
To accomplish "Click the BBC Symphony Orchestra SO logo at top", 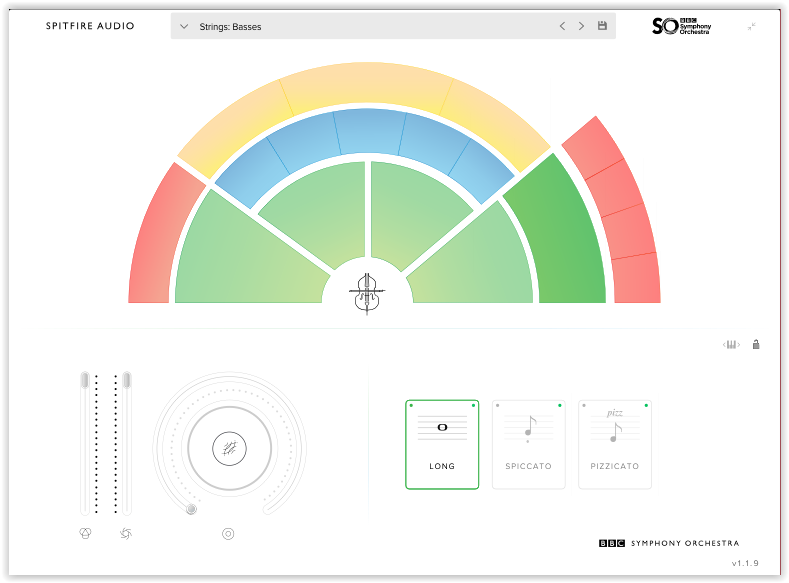I will [681, 26].
